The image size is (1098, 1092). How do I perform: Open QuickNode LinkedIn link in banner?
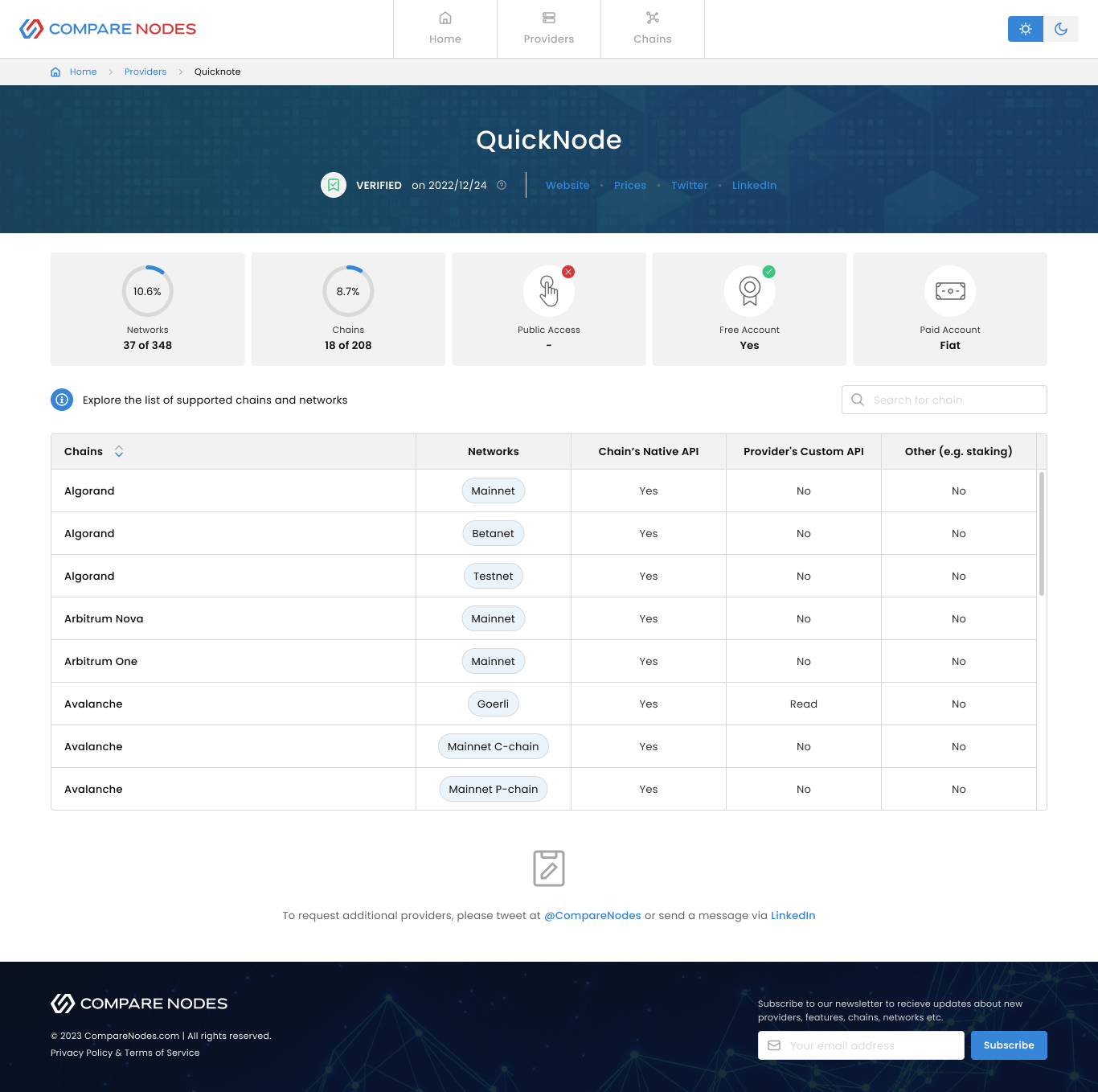coord(754,185)
